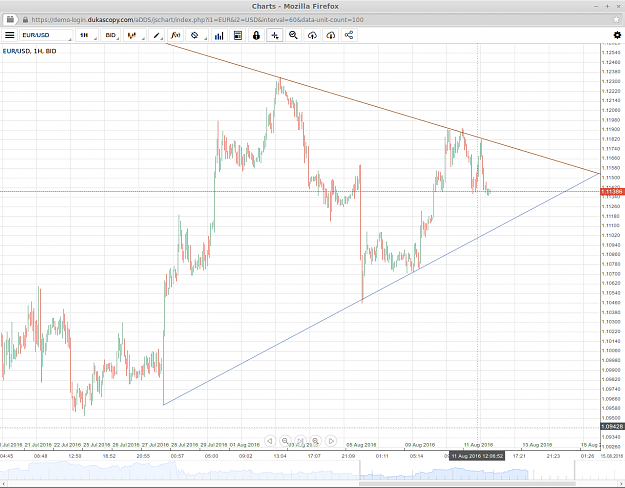This screenshot has width=625, height=488.
Task: Click the 1.09428 price label on axis
Action: pyautogui.click(x=612, y=427)
